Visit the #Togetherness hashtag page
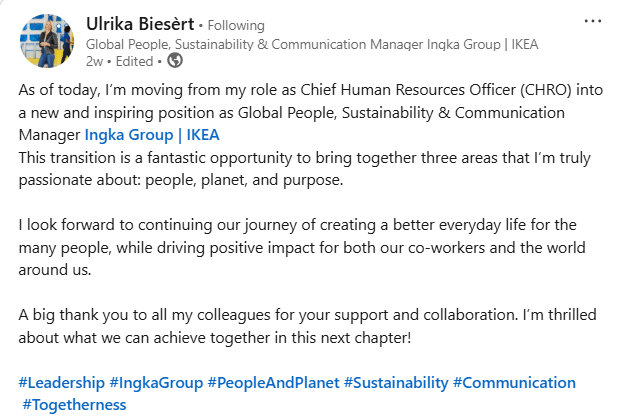 (x=73, y=404)
